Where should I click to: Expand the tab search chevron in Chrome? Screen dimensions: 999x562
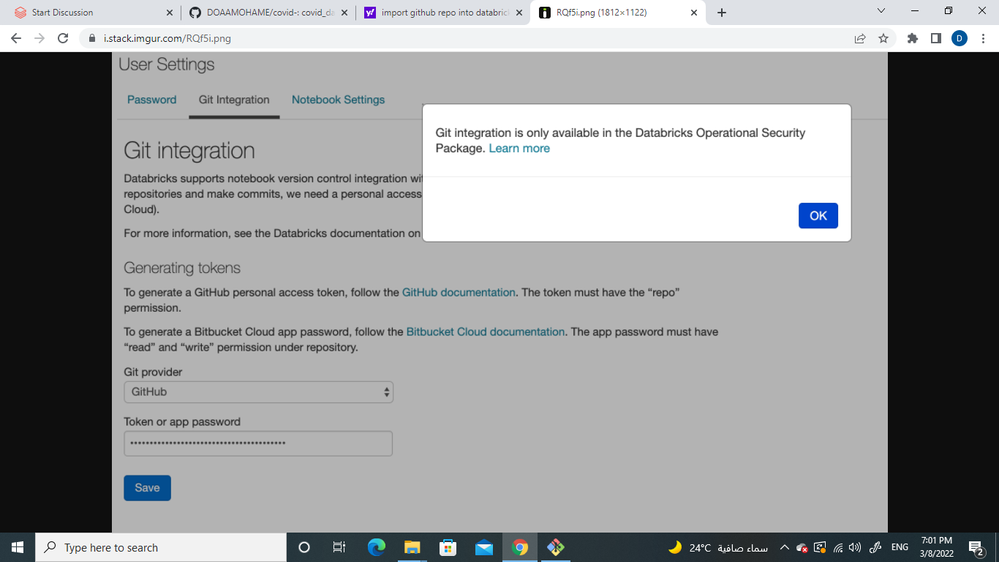pyautogui.click(x=881, y=12)
